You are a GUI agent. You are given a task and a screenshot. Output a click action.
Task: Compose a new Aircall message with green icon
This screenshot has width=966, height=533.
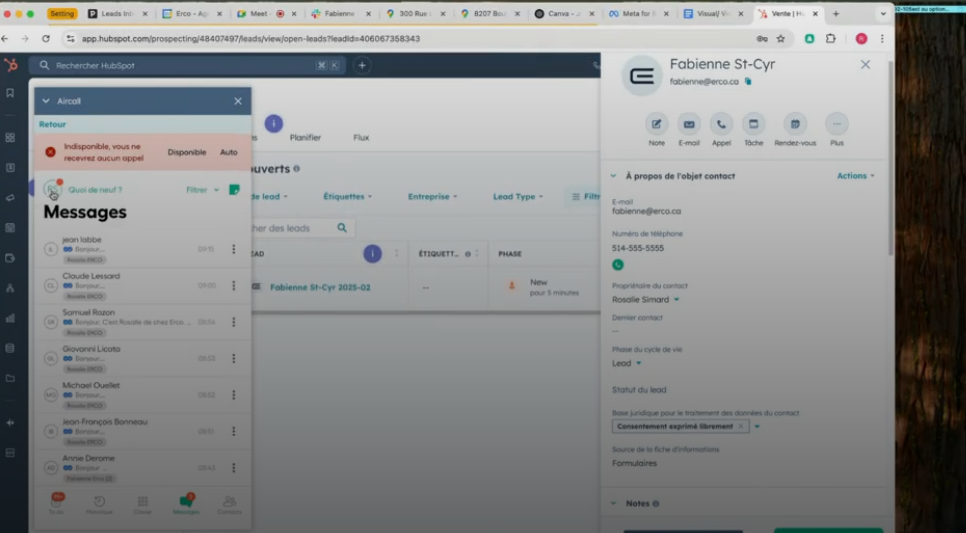coord(234,190)
